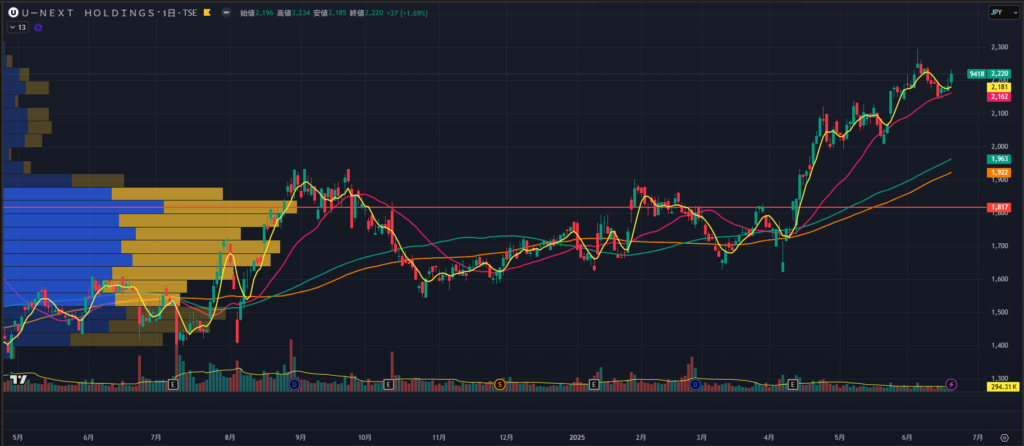Click the 2025 year label on time axis
Image resolution: width=1024 pixels, height=446 pixels.
pos(576,437)
